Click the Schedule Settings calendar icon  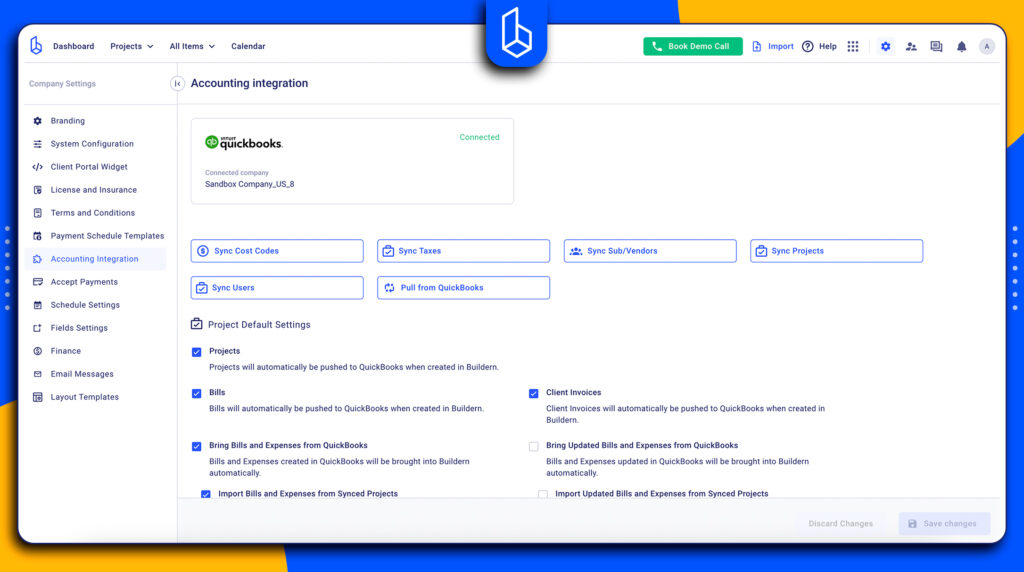(37, 305)
